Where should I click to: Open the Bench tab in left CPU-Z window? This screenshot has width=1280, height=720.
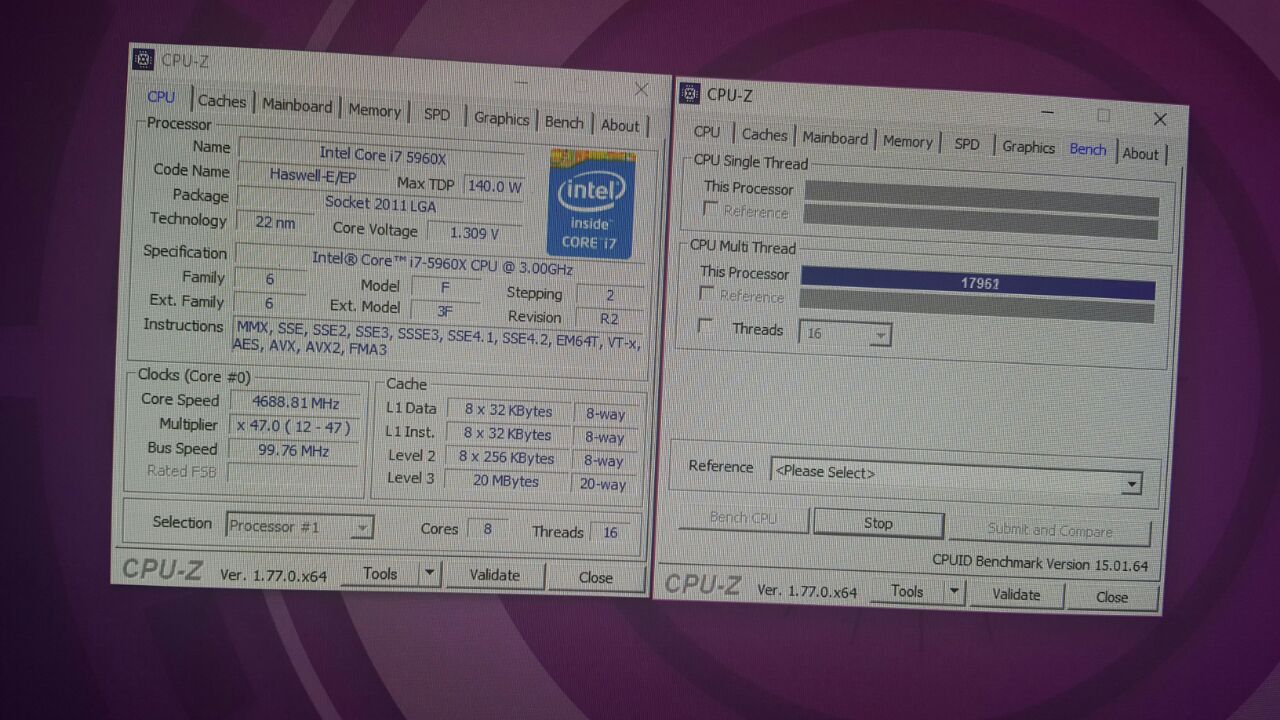(564, 122)
